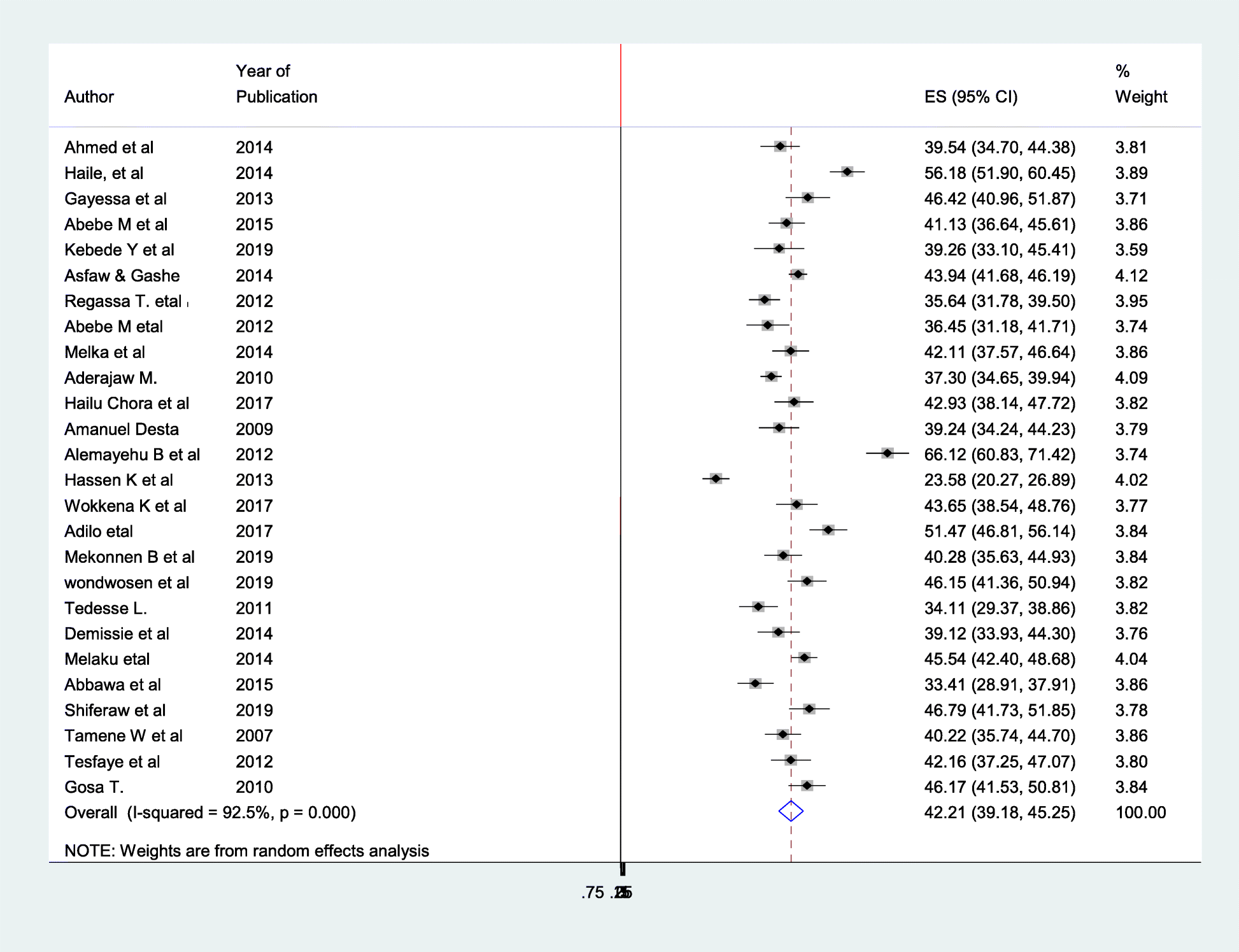Select the Haile plot point marker
The width and height of the screenshot is (1239, 952).
[847, 171]
